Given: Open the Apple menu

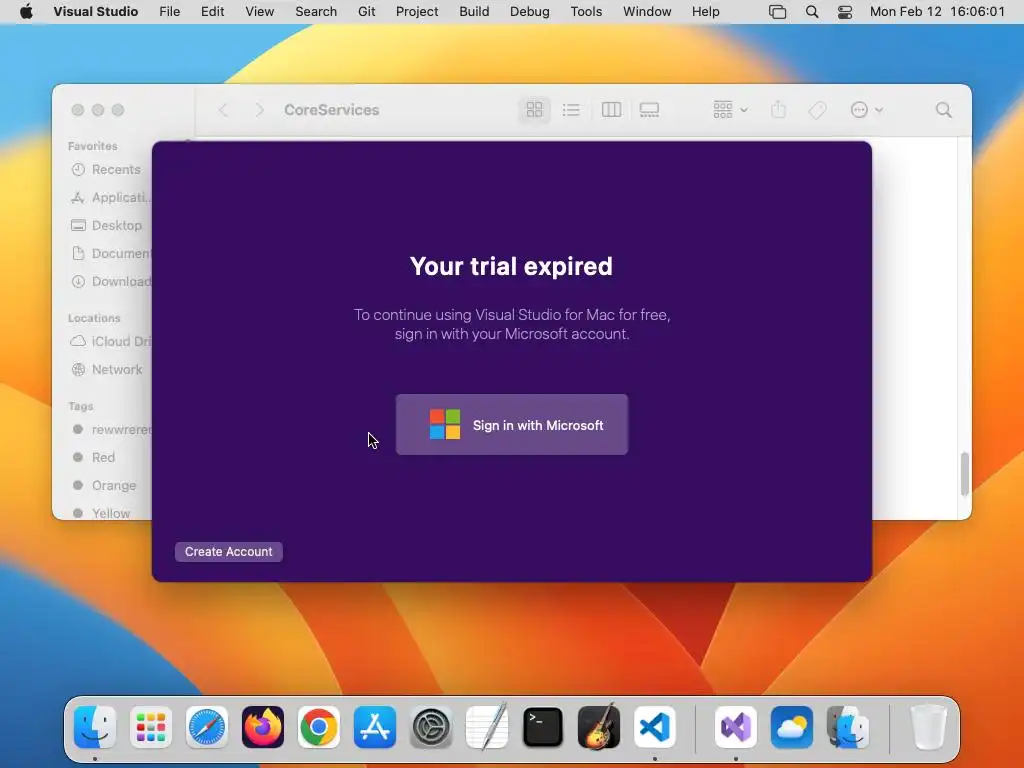Looking at the screenshot, I should [26, 12].
